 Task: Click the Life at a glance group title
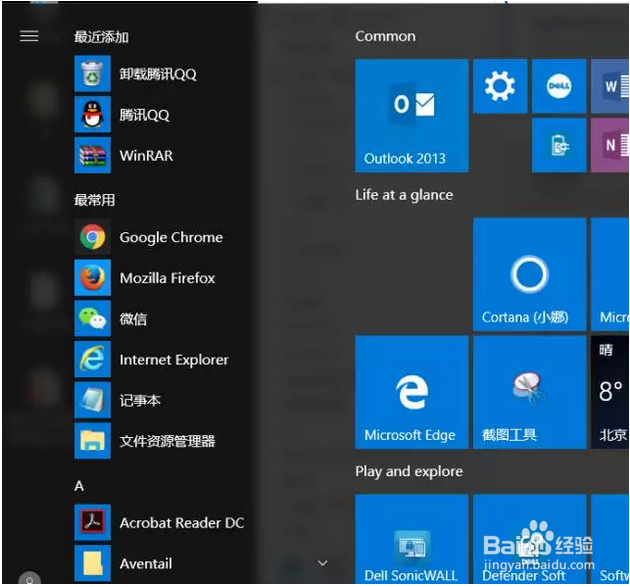[404, 195]
